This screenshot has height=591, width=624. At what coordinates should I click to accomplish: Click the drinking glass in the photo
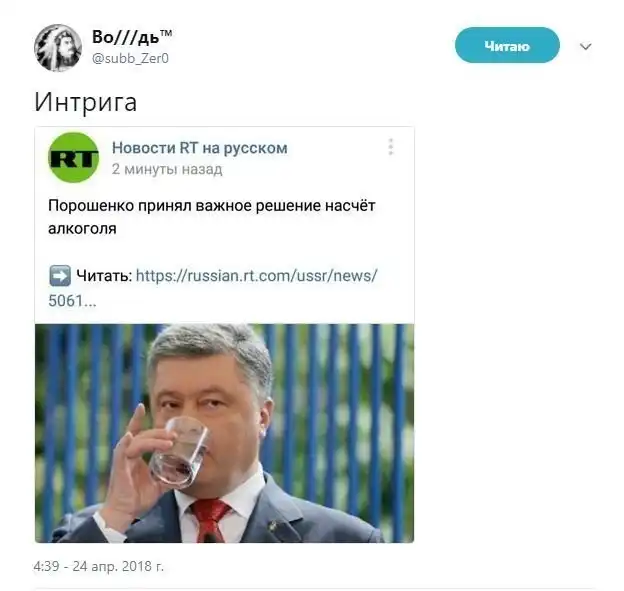coord(179,452)
